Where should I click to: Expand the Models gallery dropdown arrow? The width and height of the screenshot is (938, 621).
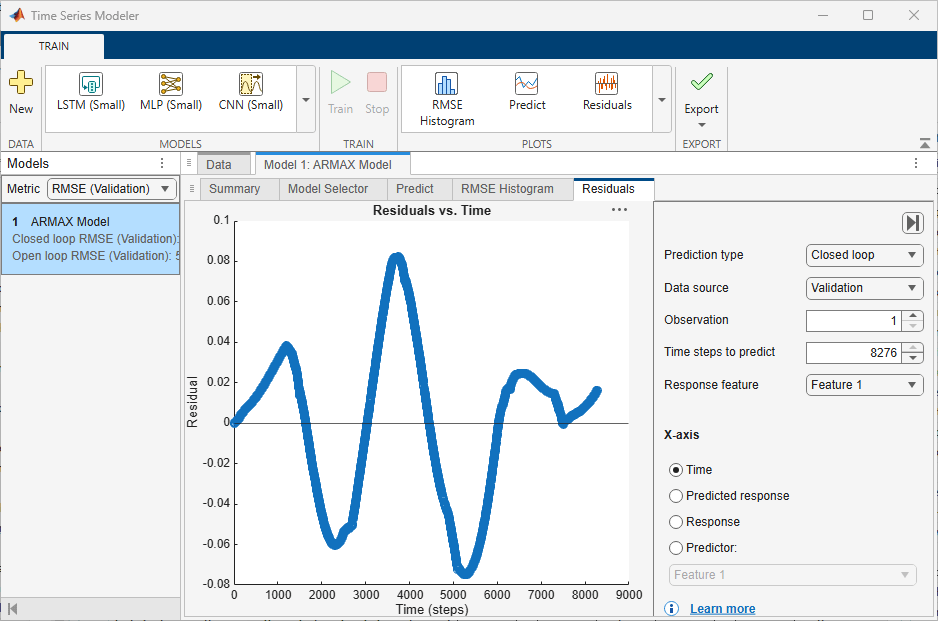306,99
